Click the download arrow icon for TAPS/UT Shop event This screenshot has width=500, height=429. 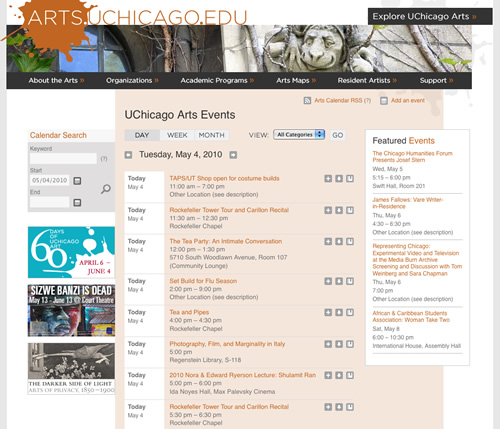pyautogui.click(x=339, y=179)
